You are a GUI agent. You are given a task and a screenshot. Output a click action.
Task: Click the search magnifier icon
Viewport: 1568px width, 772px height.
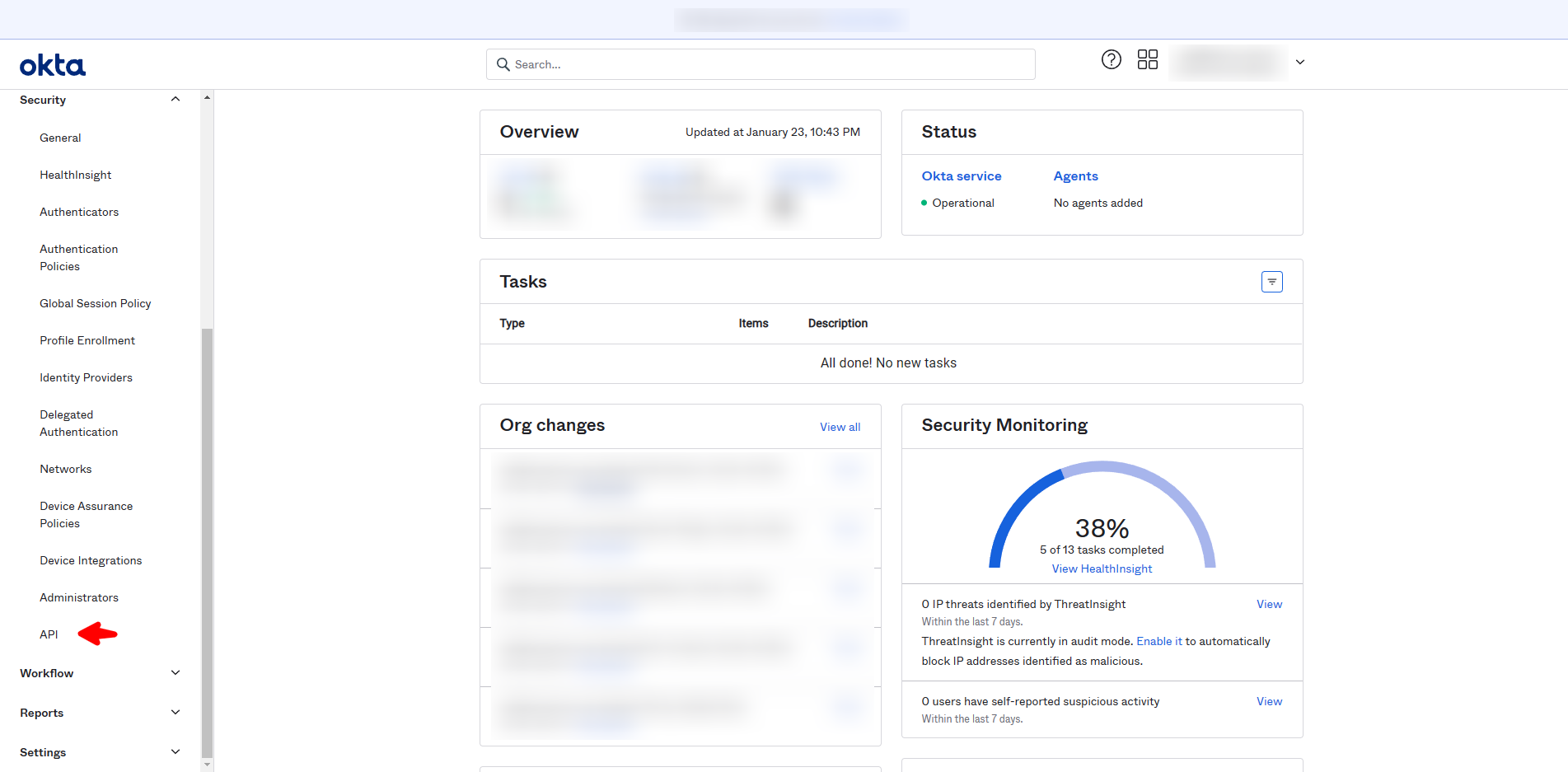pyautogui.click(x=503, y=64)
